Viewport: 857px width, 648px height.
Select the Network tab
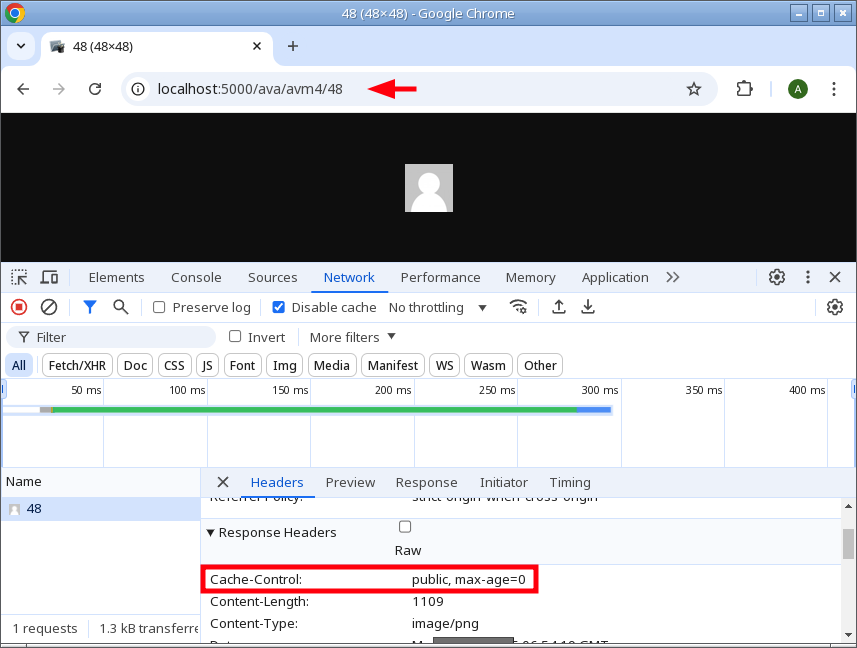[349, 278]
